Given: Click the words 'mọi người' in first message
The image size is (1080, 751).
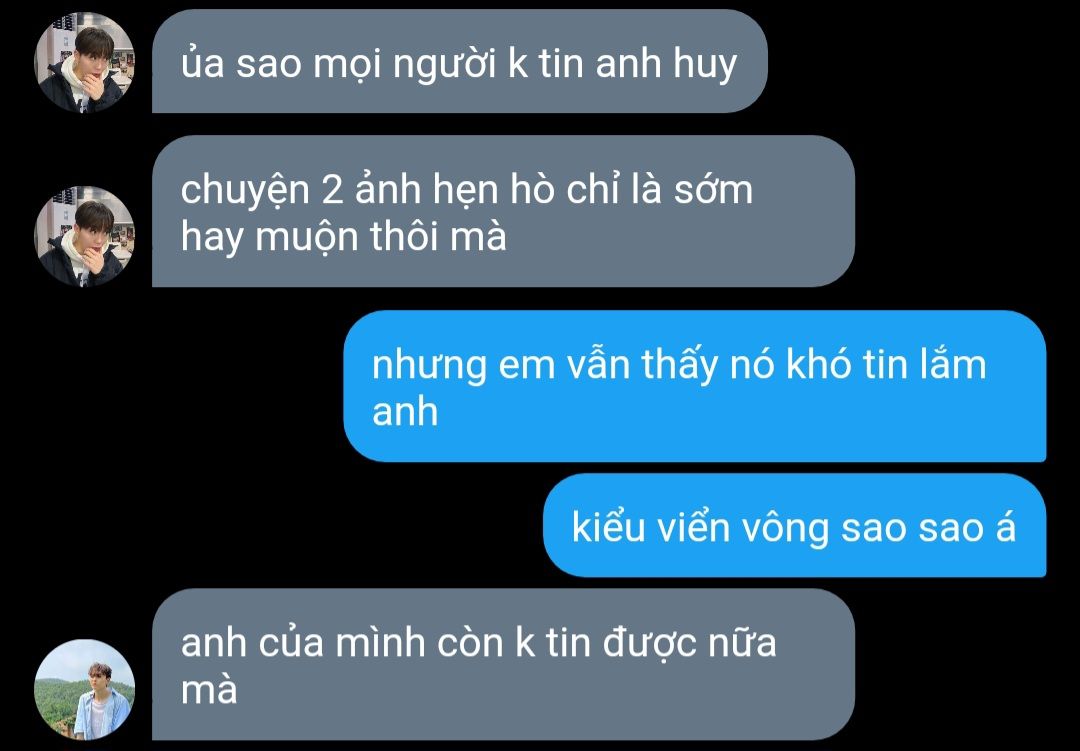Looking at the screenshot, I should tap(405, 65).
